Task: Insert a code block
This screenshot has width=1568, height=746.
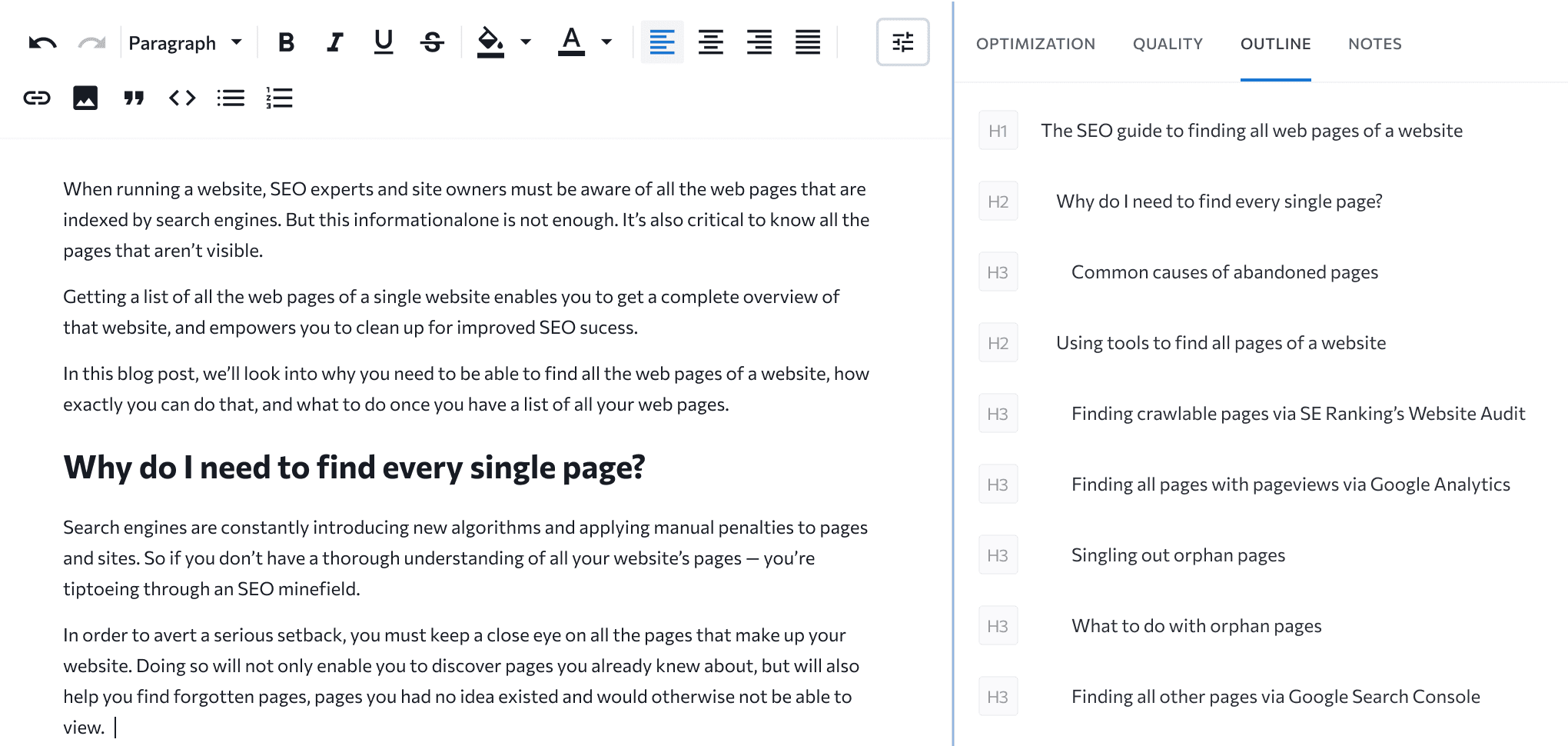Action: pyautogui.click(x=182, y=98)
